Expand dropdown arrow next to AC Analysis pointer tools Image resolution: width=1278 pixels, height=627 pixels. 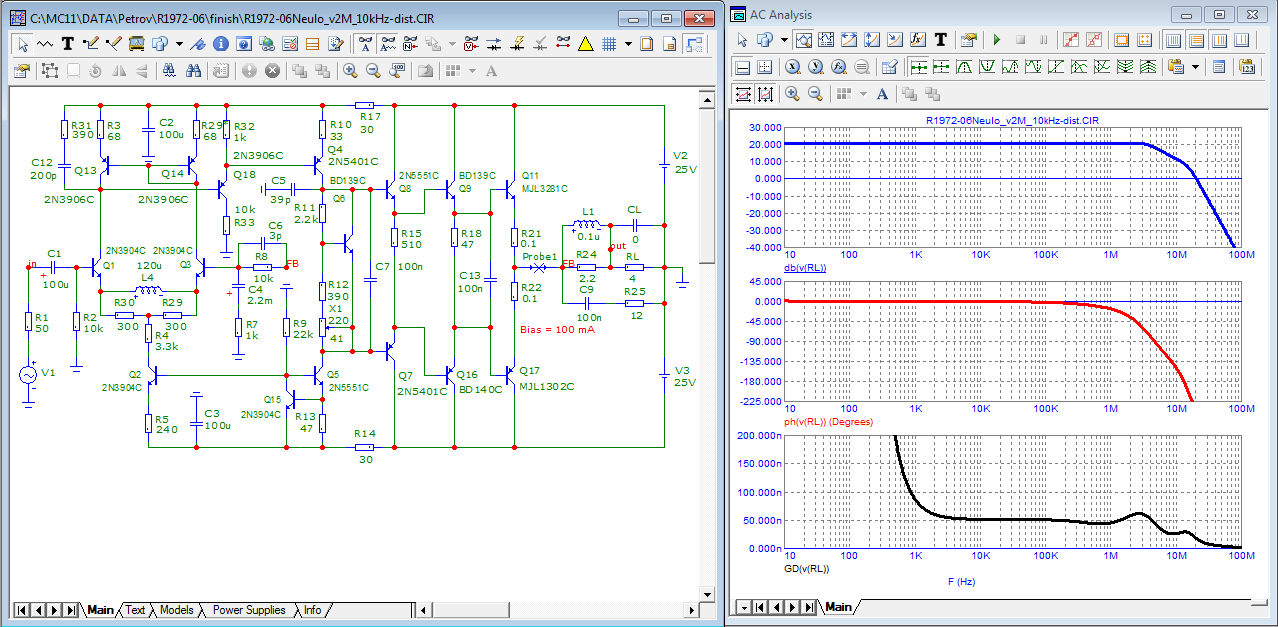tap(784, 40)
